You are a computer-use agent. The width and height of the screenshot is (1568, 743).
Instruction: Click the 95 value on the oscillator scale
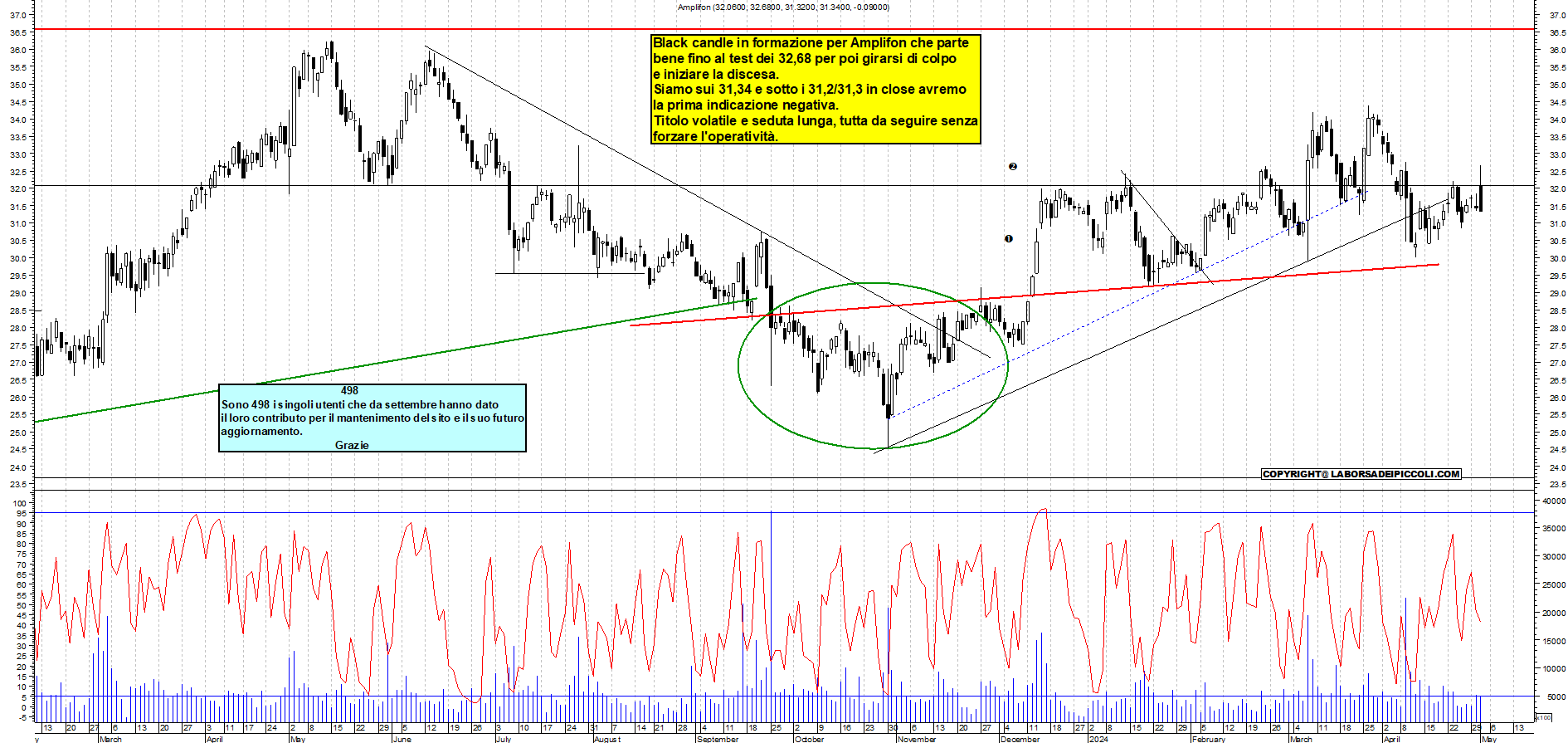pos(22,514)
